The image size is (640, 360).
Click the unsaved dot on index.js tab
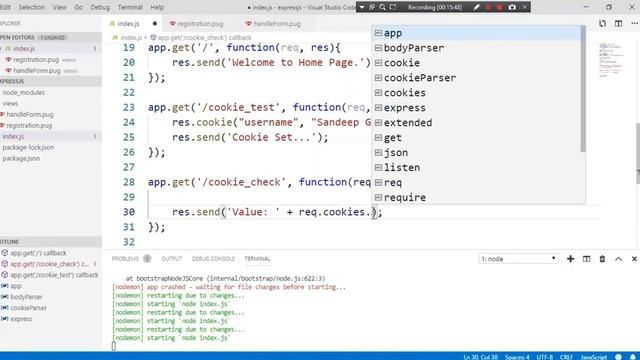[155, 24]
